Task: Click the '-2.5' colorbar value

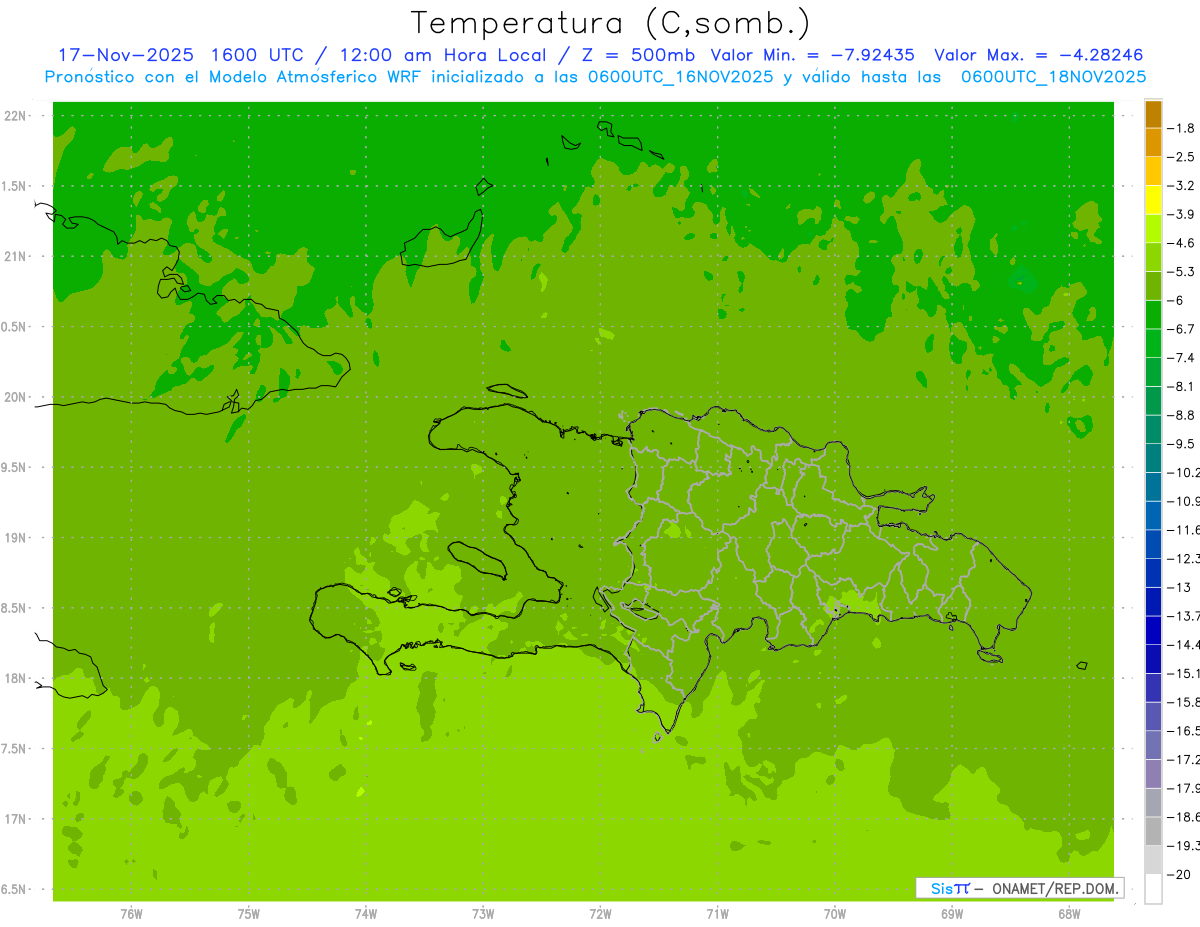Action: (1182, 157)
